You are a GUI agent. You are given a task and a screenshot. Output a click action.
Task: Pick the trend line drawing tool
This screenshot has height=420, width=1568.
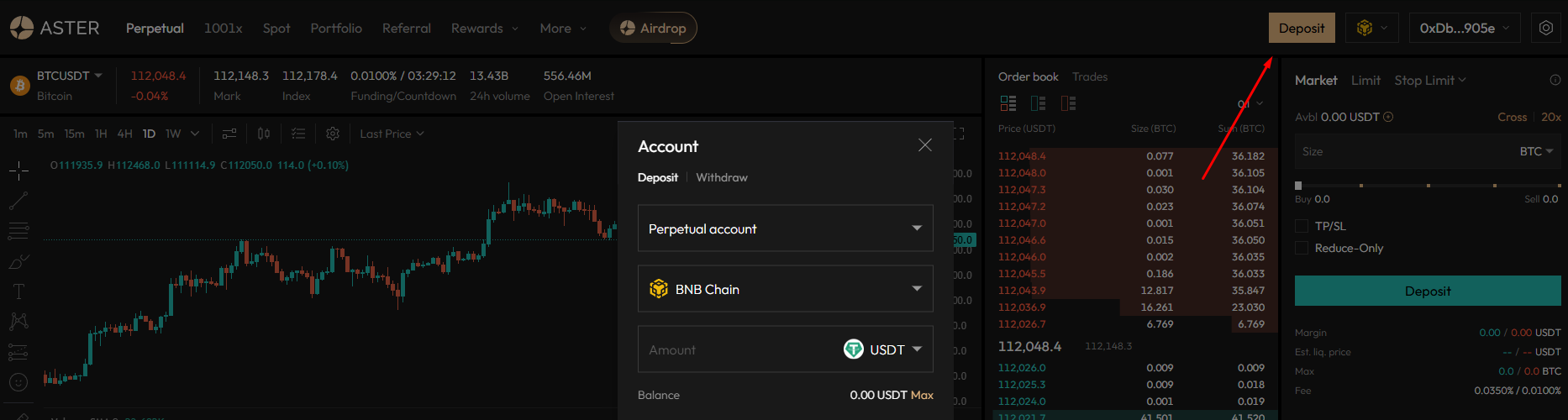click(x=18, y=201)
